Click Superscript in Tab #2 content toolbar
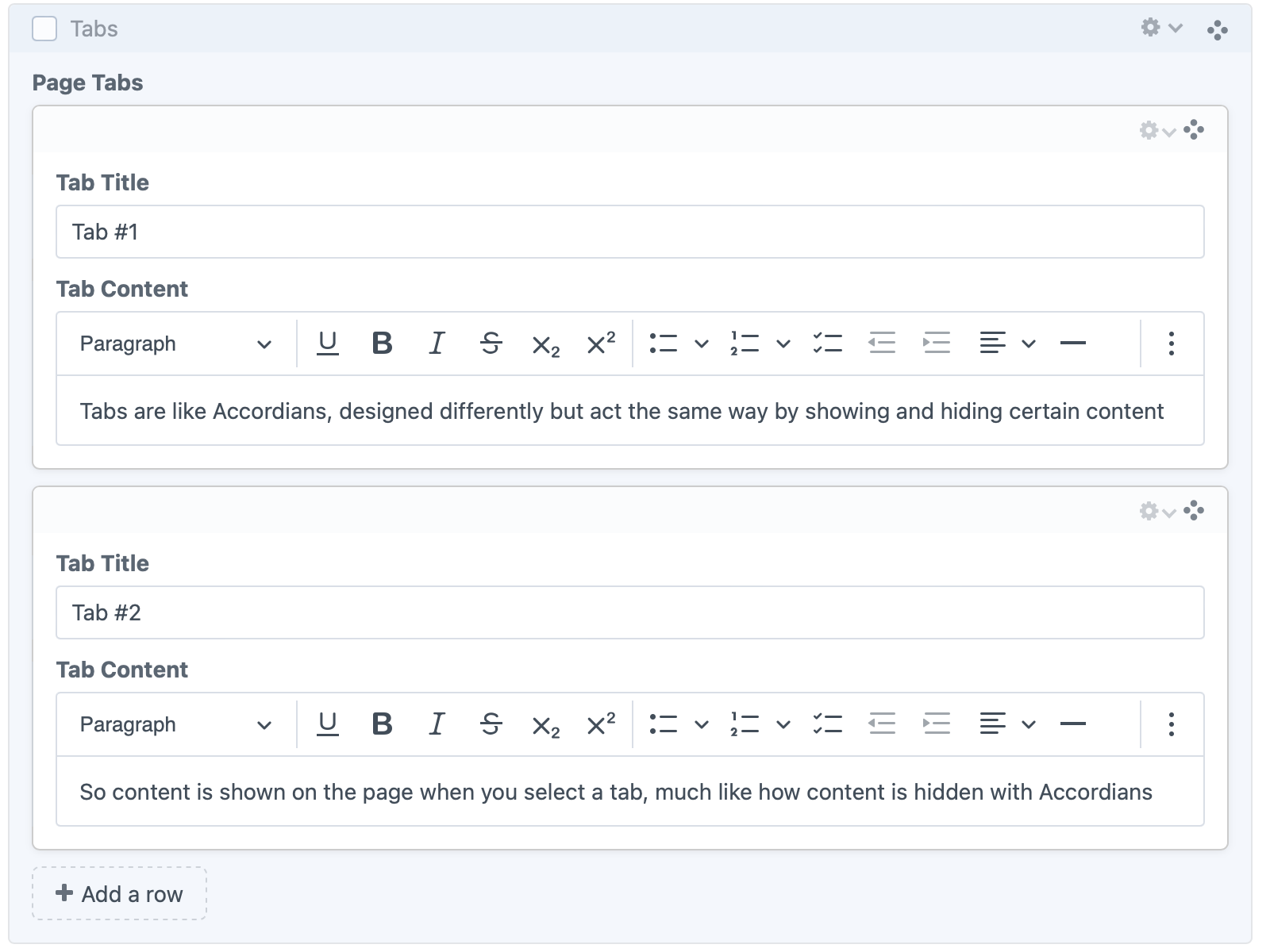The image size is (1270, 952). tap(600, 724)
